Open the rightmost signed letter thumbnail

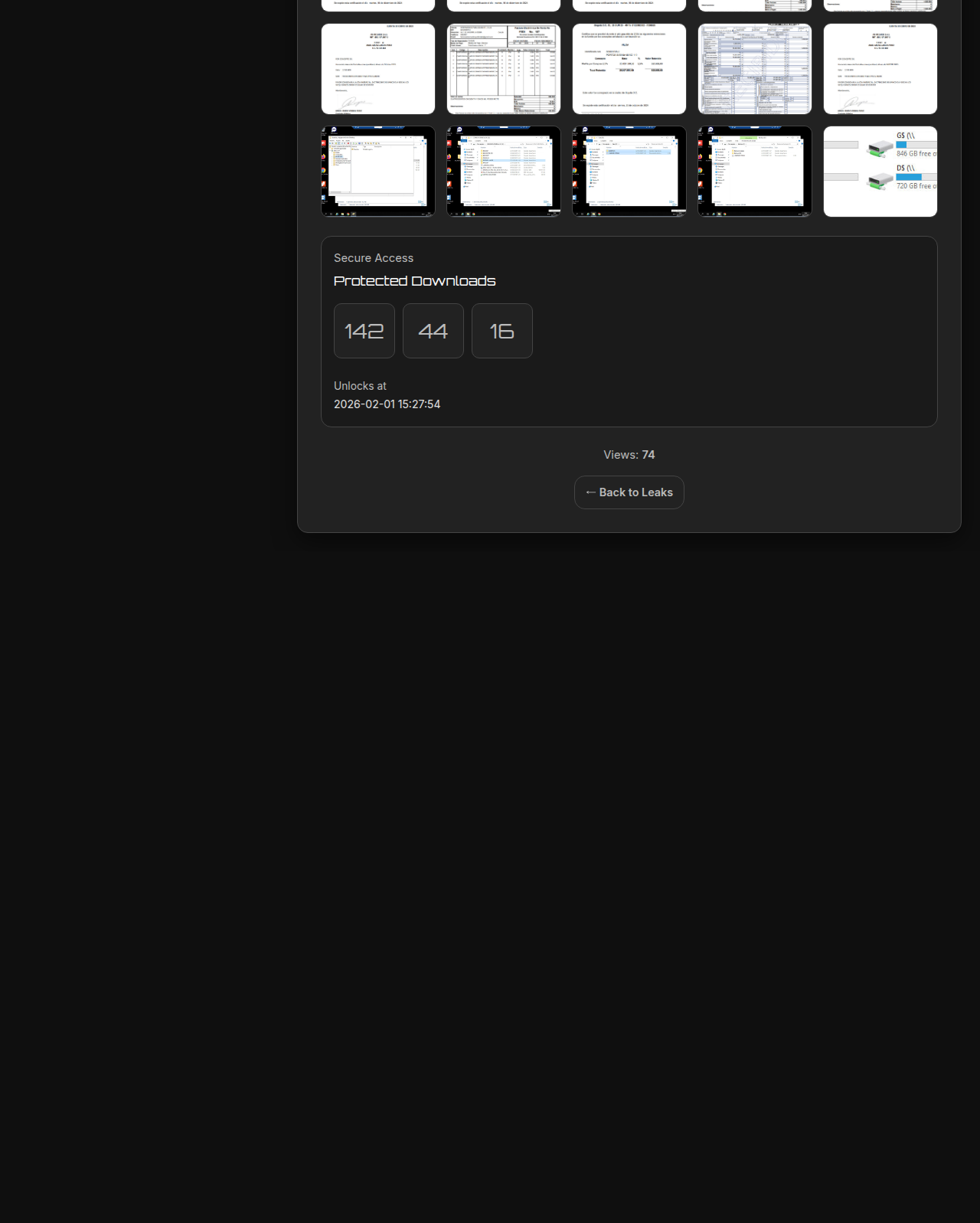[880, 69]
